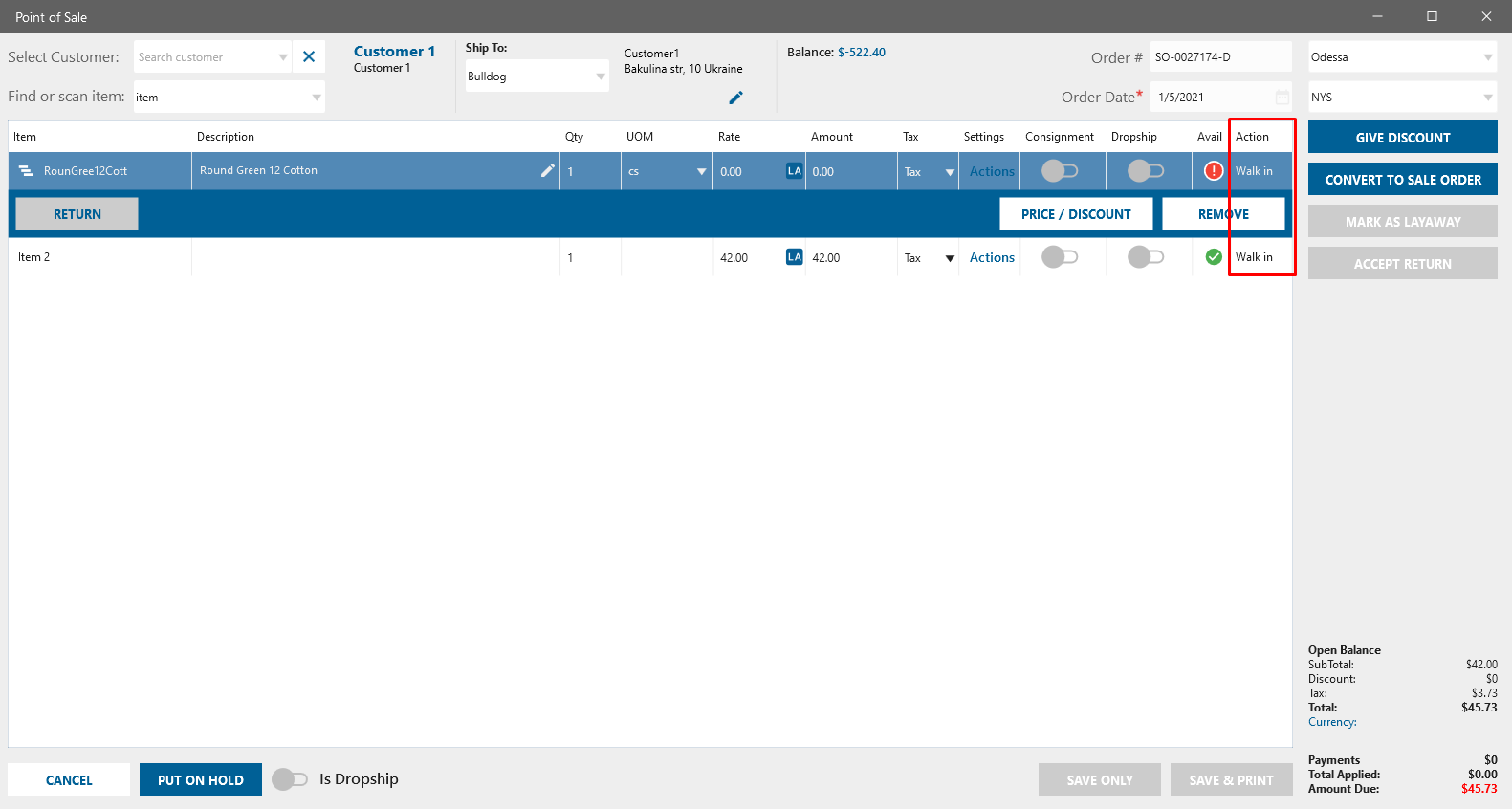Open Tax dropdown for Item 2 row

950,258
